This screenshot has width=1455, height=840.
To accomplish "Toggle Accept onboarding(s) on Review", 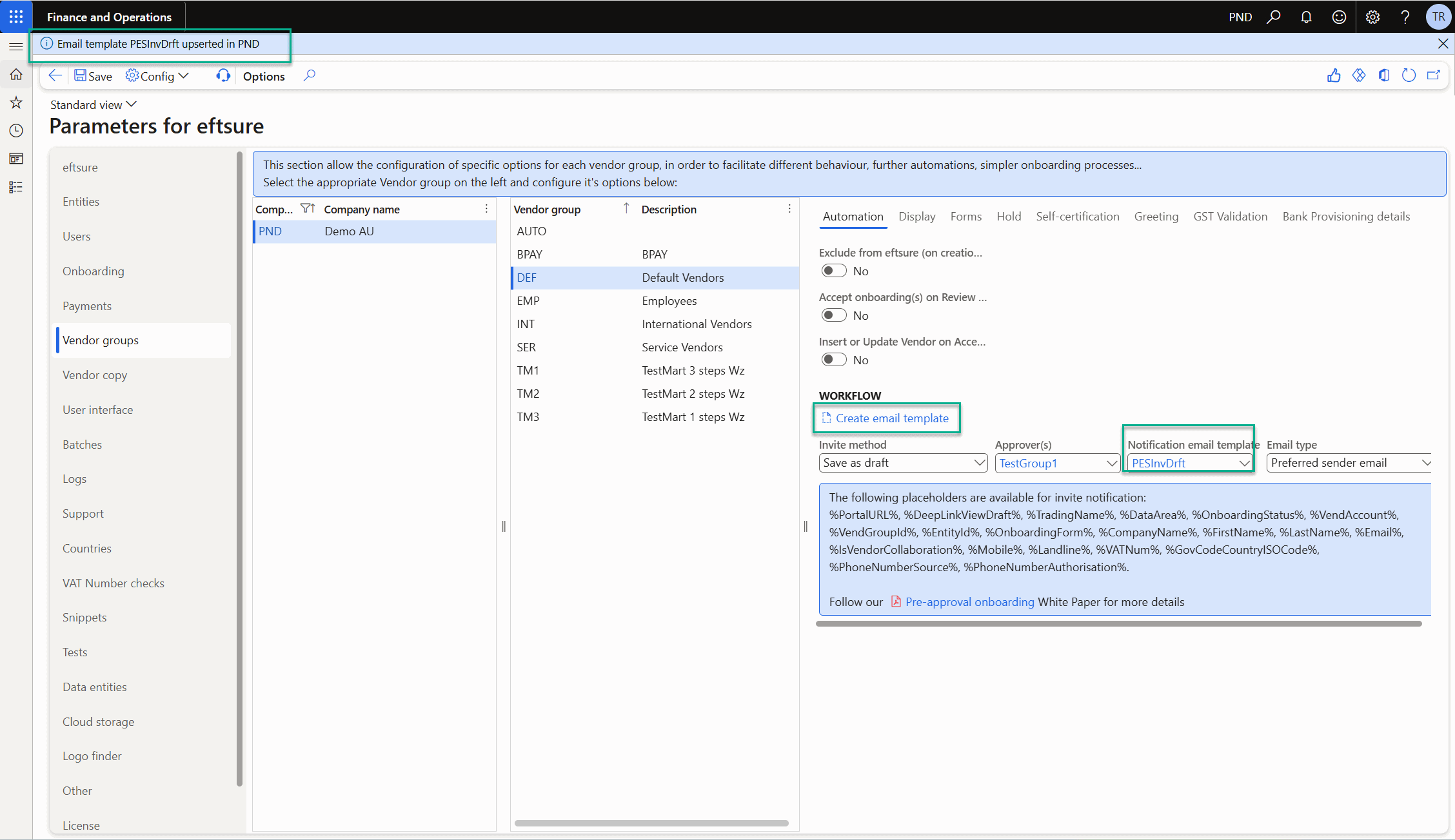I will pyautogui.click(x=834, y=316).
